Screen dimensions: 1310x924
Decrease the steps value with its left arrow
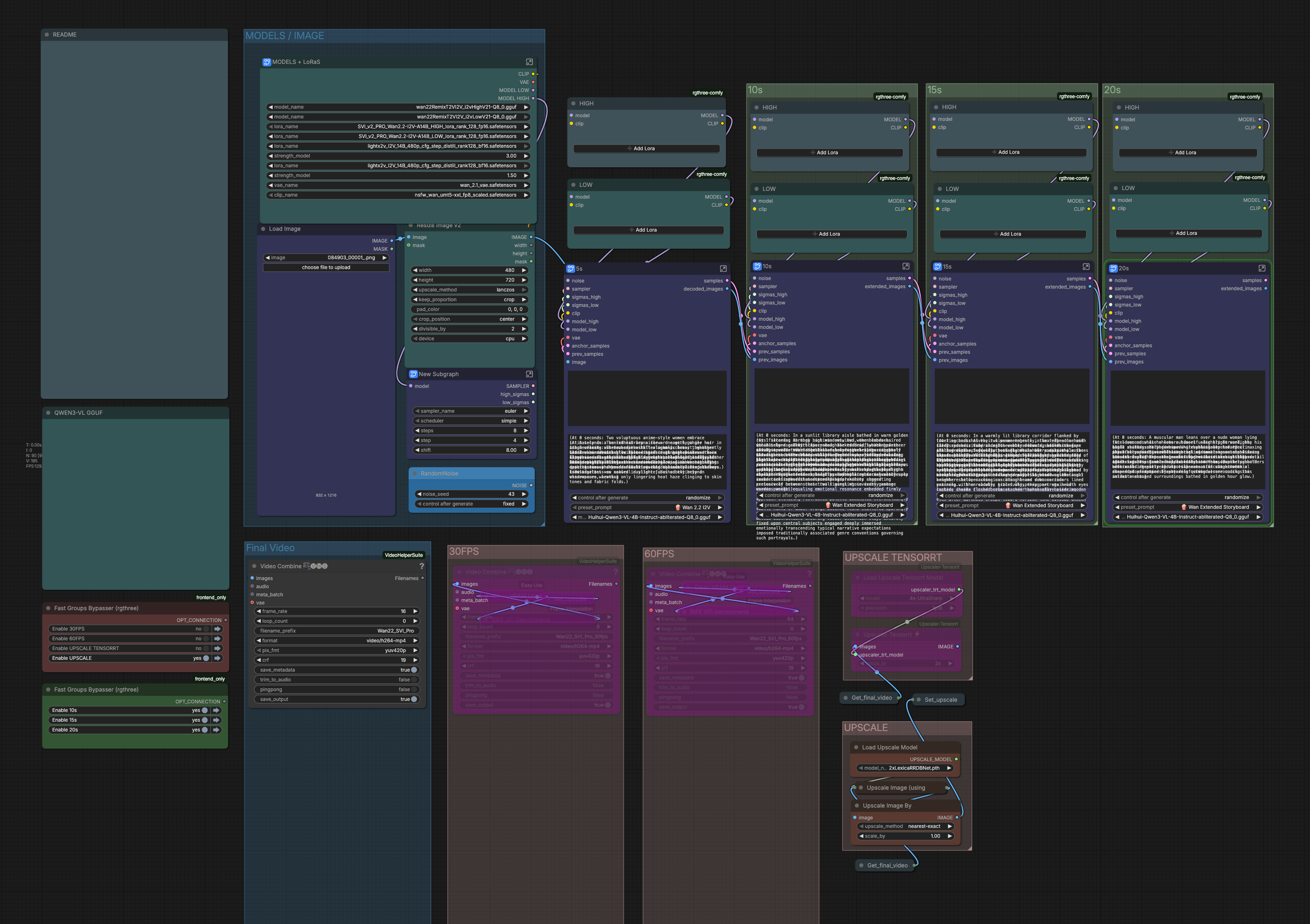click(x=416, y=430)
